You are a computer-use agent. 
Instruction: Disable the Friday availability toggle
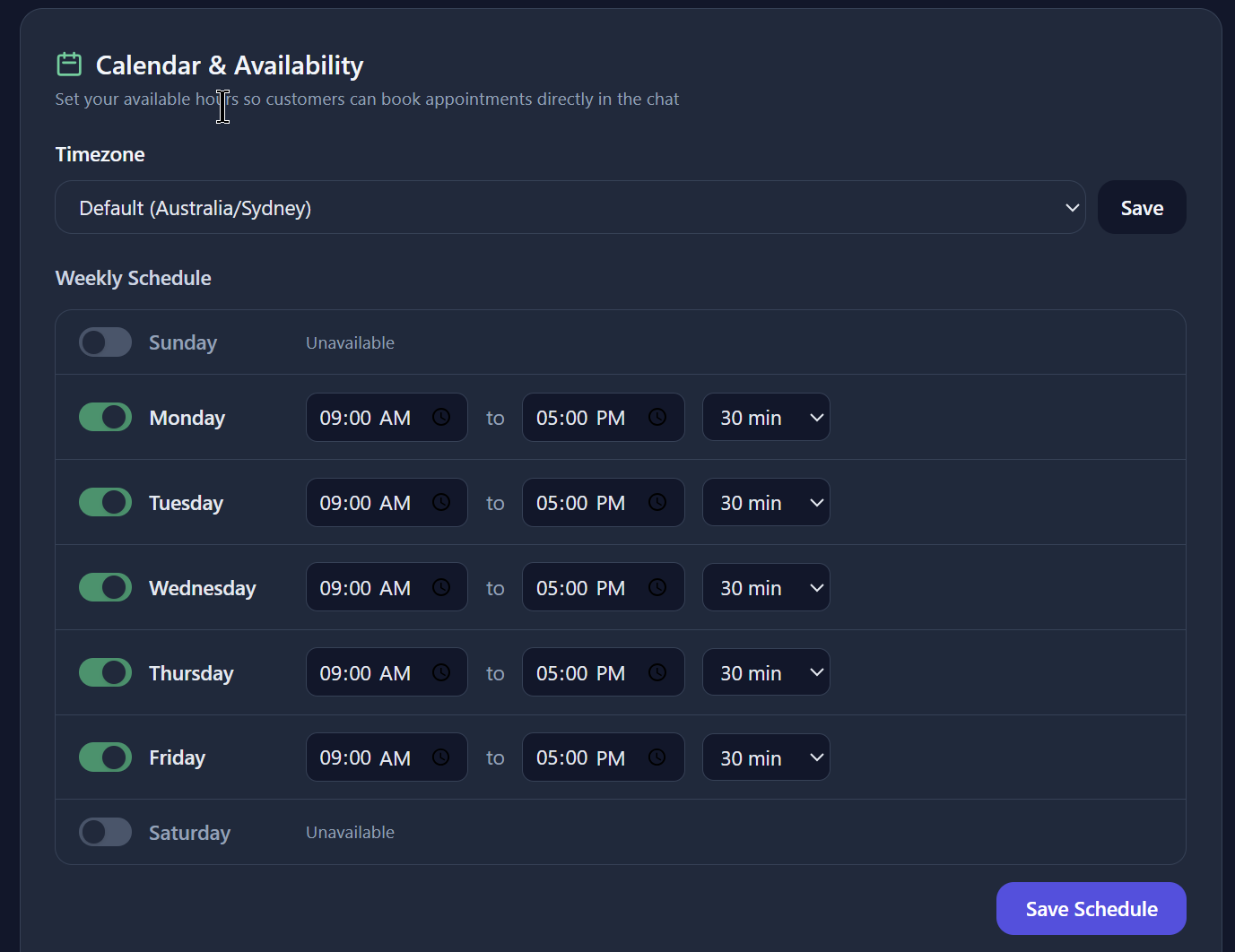[x=105, y=757]
